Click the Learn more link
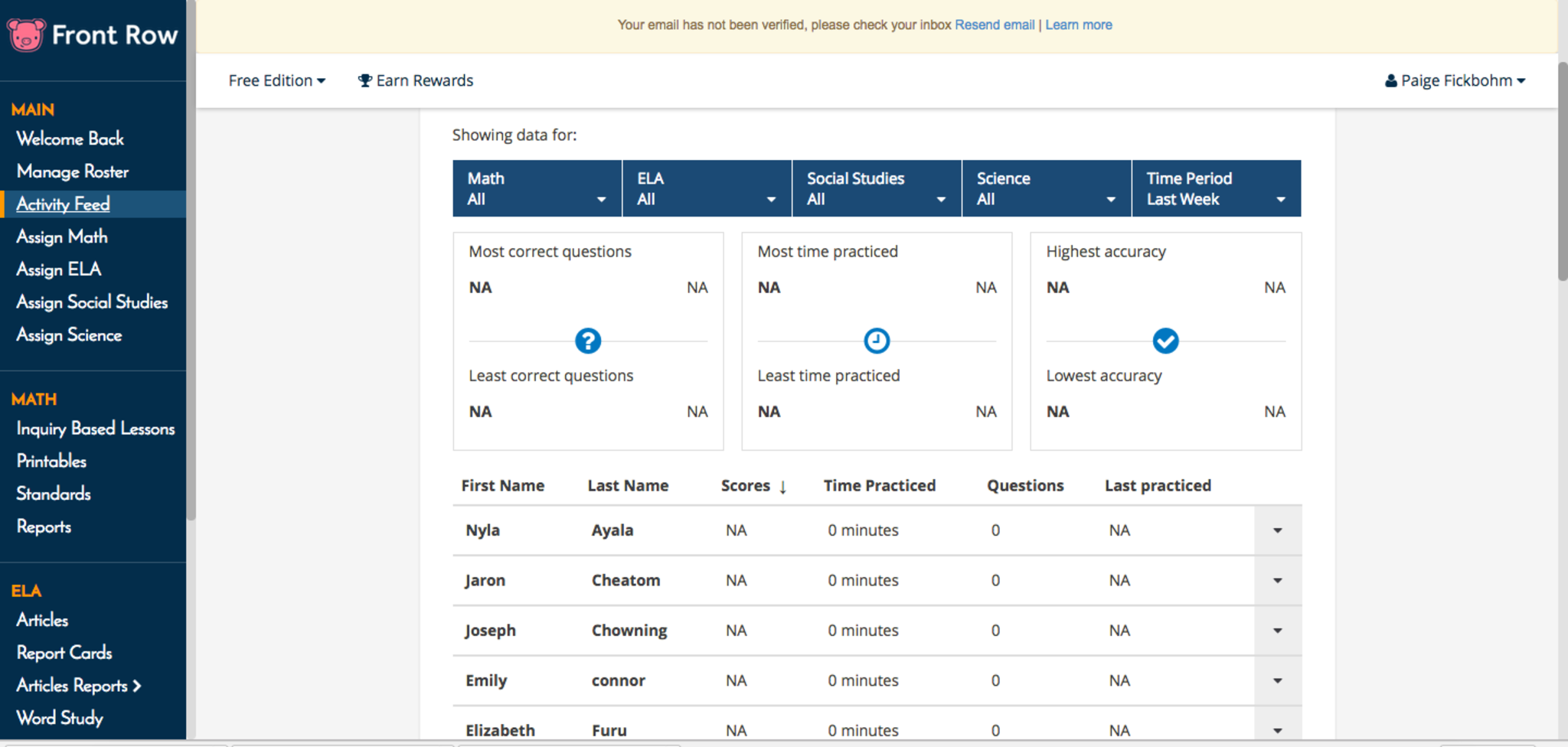The width and height of the screenshot is (1568, 747). coord(1078,25)
